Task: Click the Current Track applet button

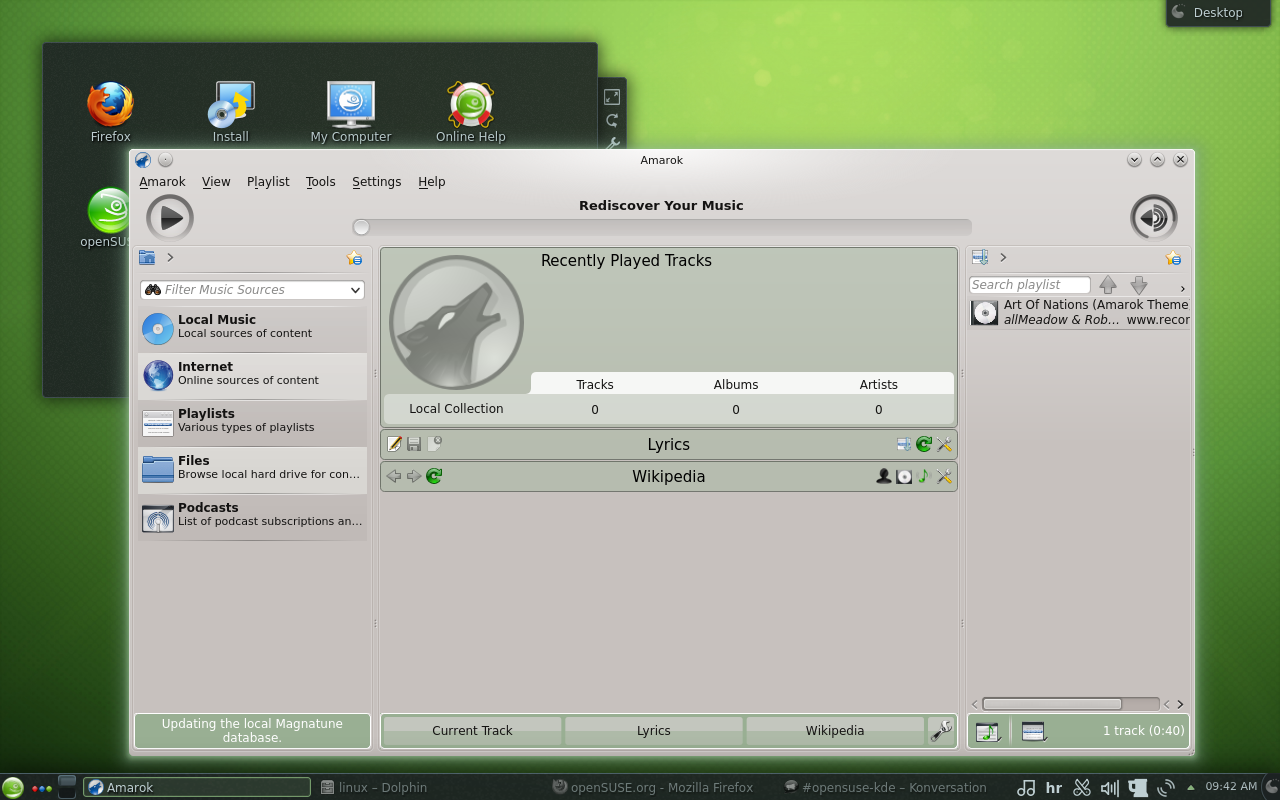Action: (x=472, y=731)
